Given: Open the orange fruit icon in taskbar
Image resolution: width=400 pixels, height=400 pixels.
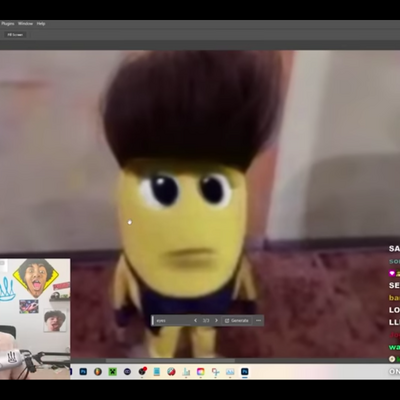Looking at the screenshot, I should (x=98, y=371).
